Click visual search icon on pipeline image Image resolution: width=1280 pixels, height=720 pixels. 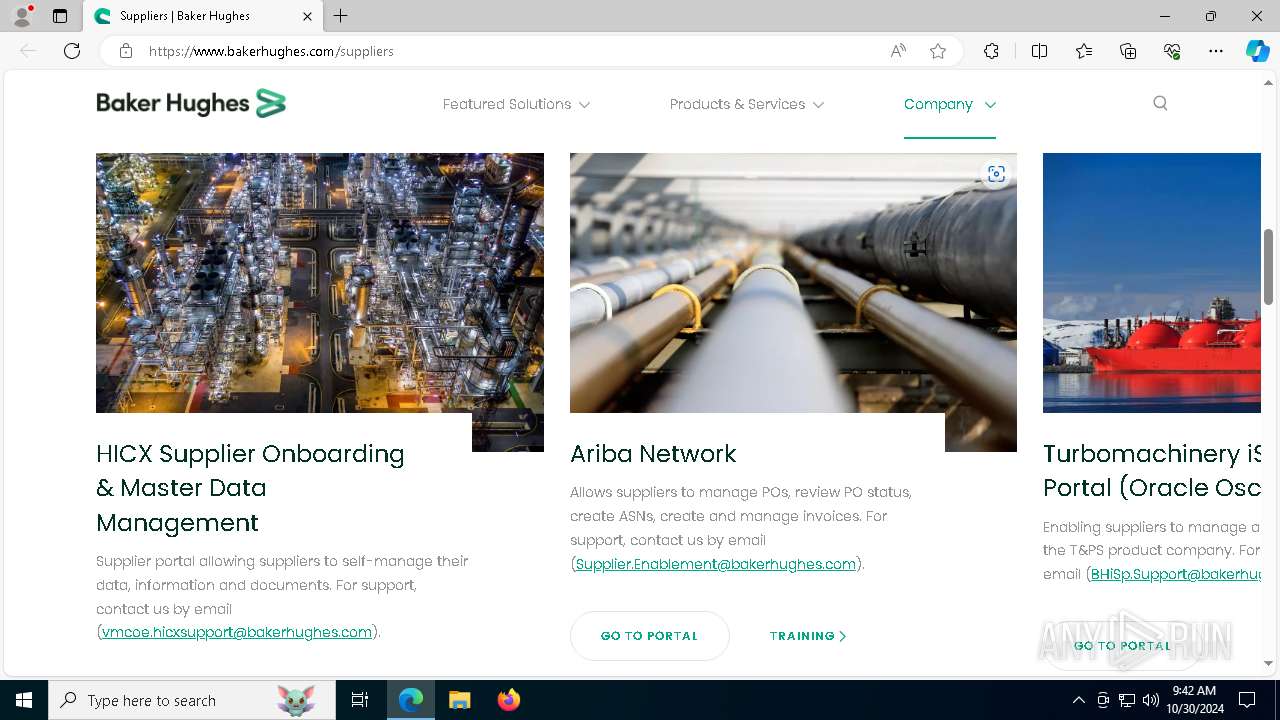996,174
